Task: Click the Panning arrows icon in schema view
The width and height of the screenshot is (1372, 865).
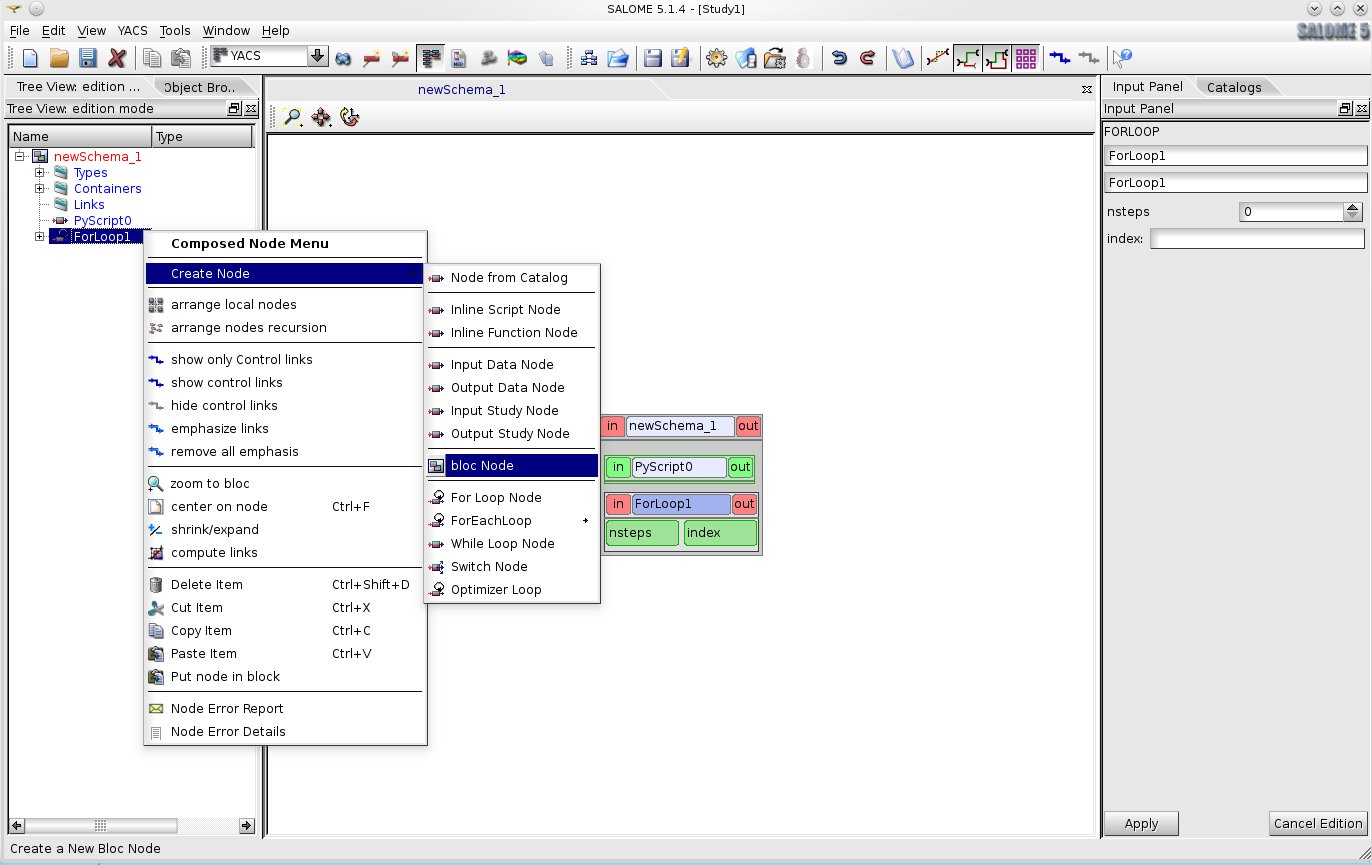Action: tap(321, 117)
